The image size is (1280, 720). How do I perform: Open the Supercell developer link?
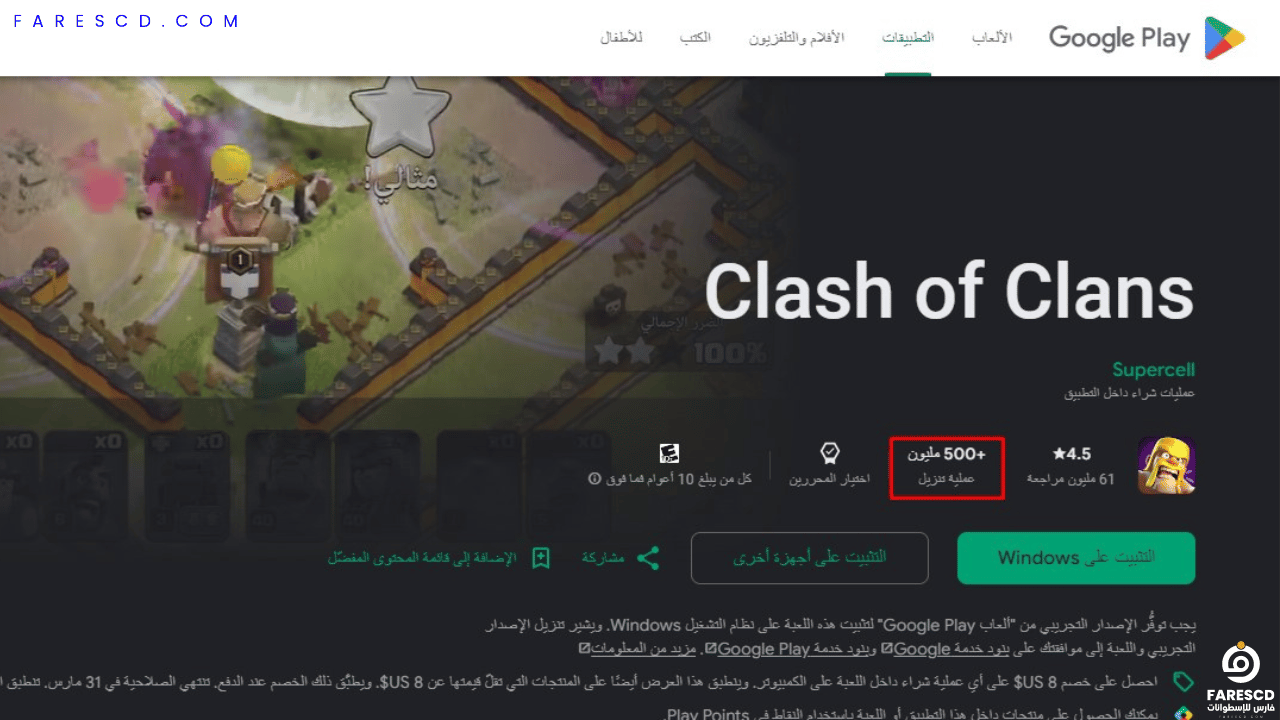click(x=1153, y=370)
